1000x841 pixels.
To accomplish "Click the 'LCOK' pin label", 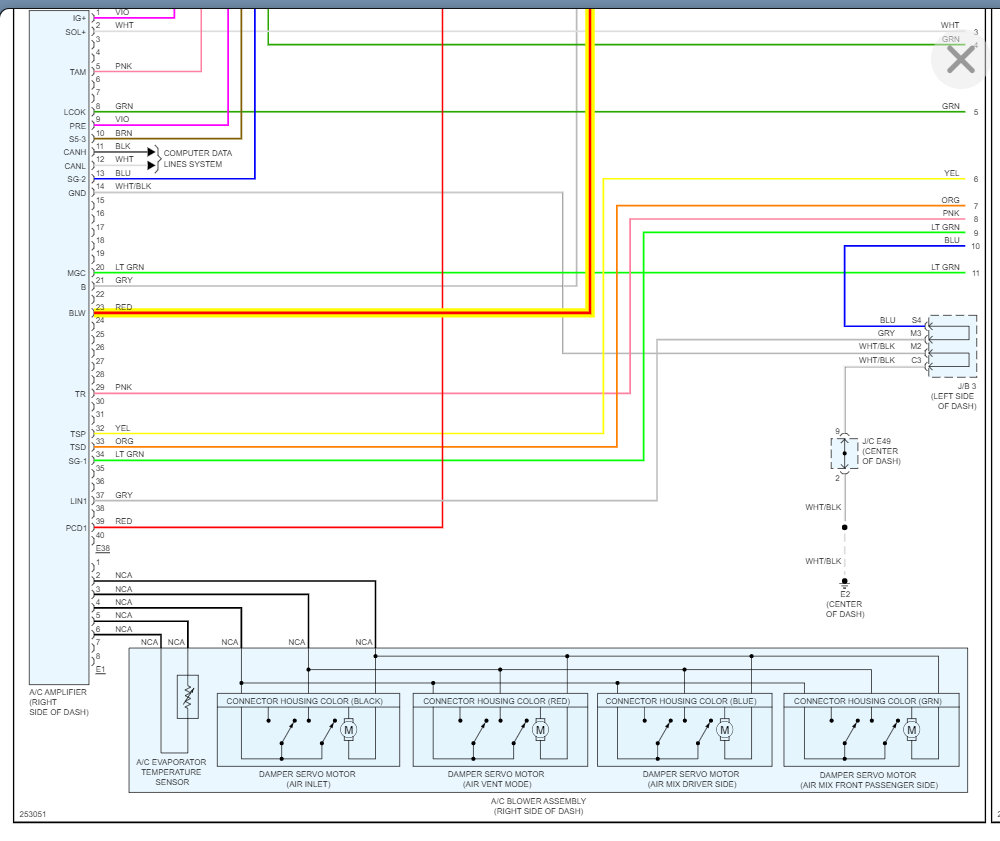I will coord(75,112).
